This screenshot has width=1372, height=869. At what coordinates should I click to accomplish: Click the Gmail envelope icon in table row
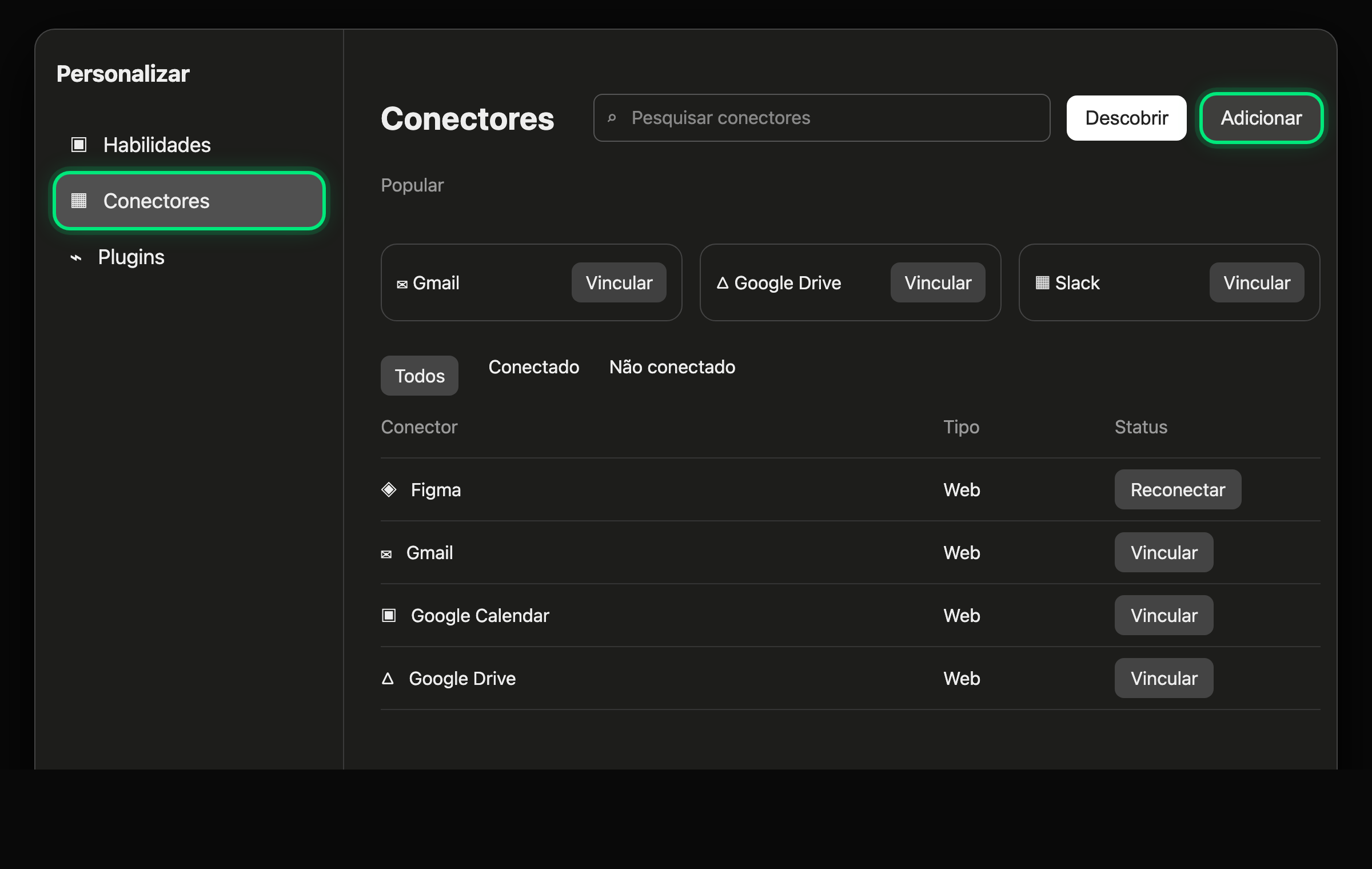pyautogui.click(x=386, y=554)
